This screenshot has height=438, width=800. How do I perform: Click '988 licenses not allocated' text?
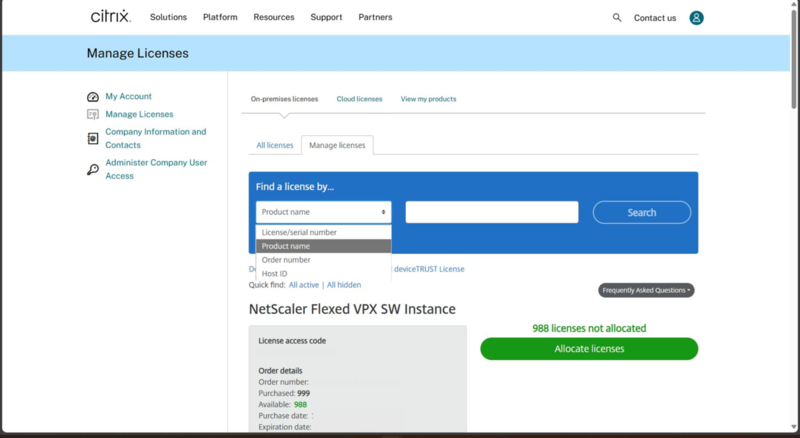[589, 328]
